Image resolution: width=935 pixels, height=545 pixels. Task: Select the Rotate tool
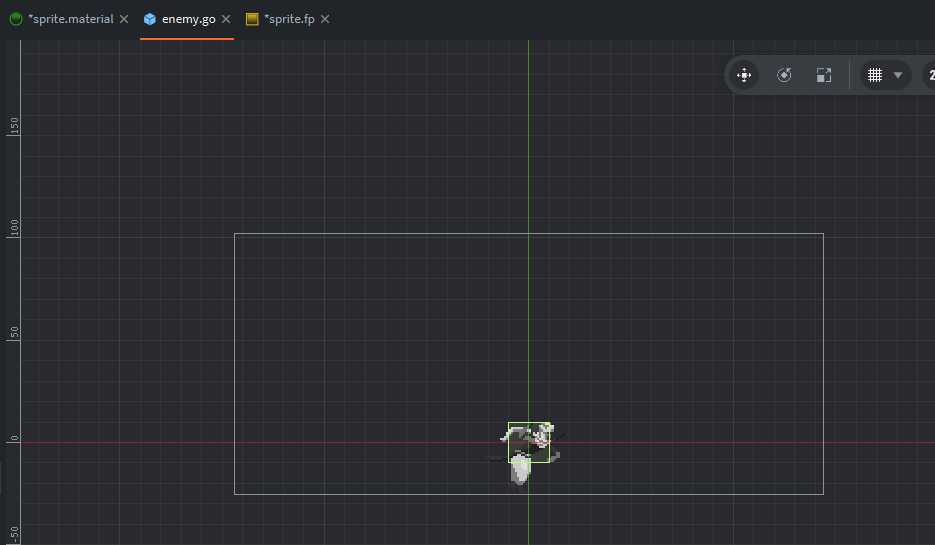(784, 75)
